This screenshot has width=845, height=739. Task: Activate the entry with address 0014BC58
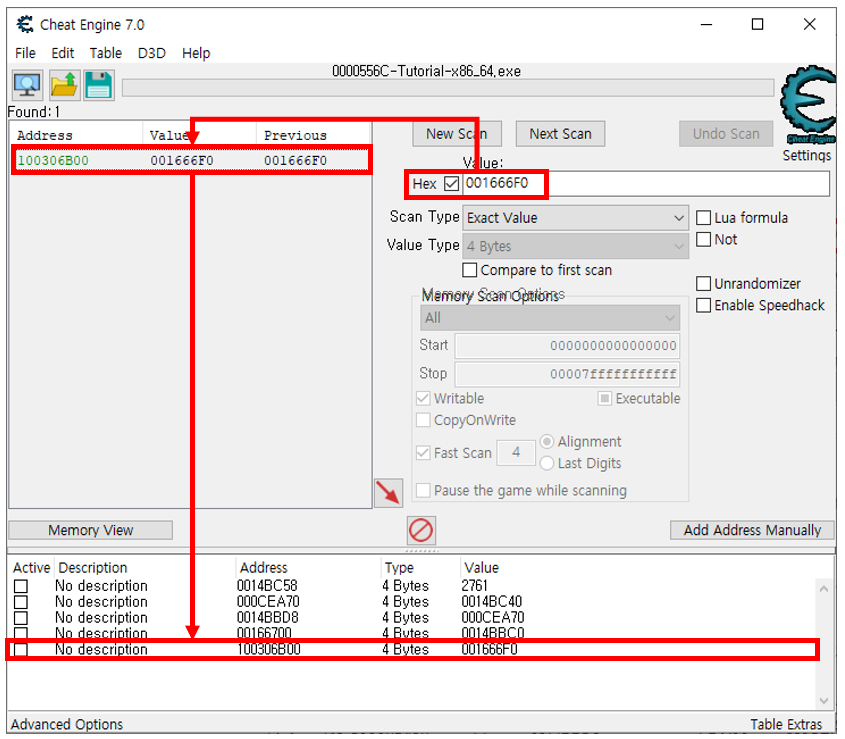[21, 586]
